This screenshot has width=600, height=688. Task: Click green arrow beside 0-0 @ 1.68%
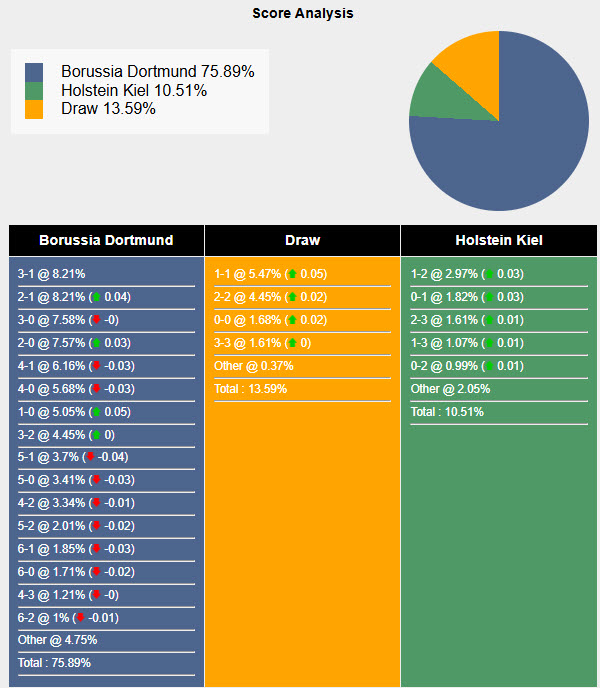pyautogui.click(x=291, y=320)
